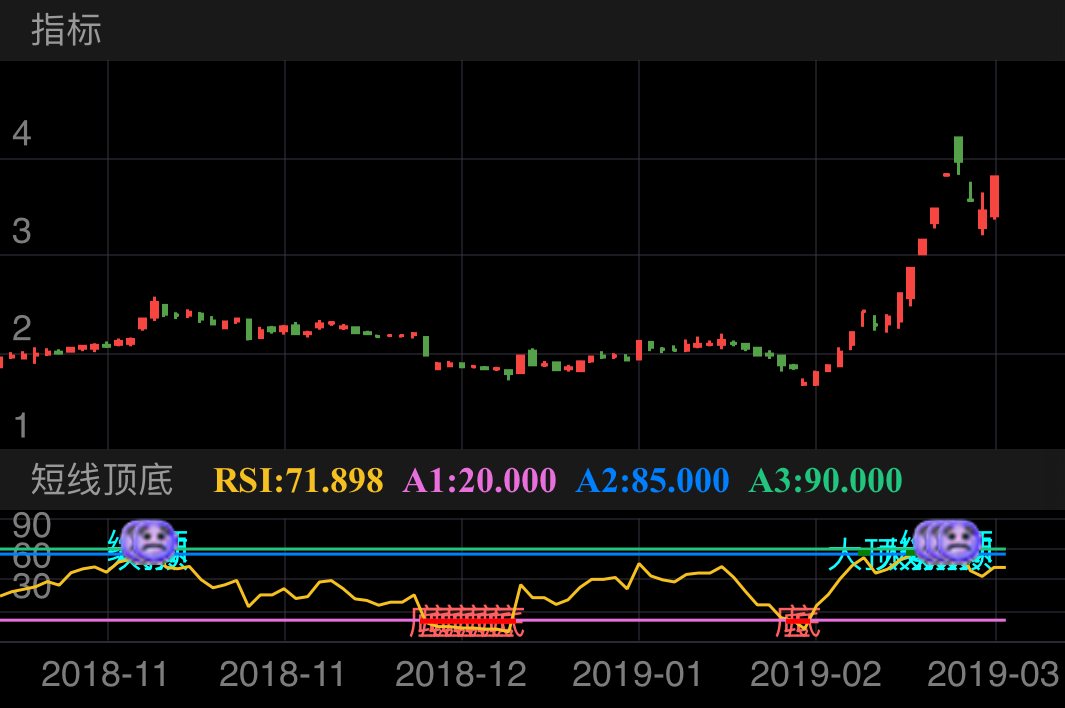This screenshot has width=1065, height=708.
Task: Open the 指标 indicator header
Action: click(x=66, y=30)
